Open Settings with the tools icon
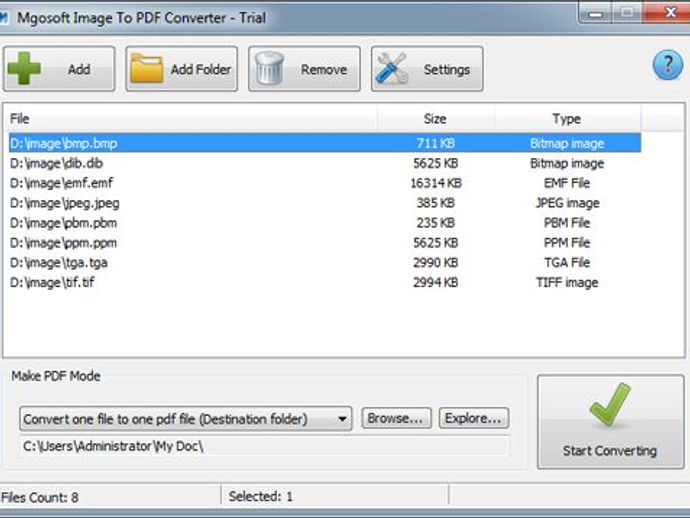 pos(391,69)
